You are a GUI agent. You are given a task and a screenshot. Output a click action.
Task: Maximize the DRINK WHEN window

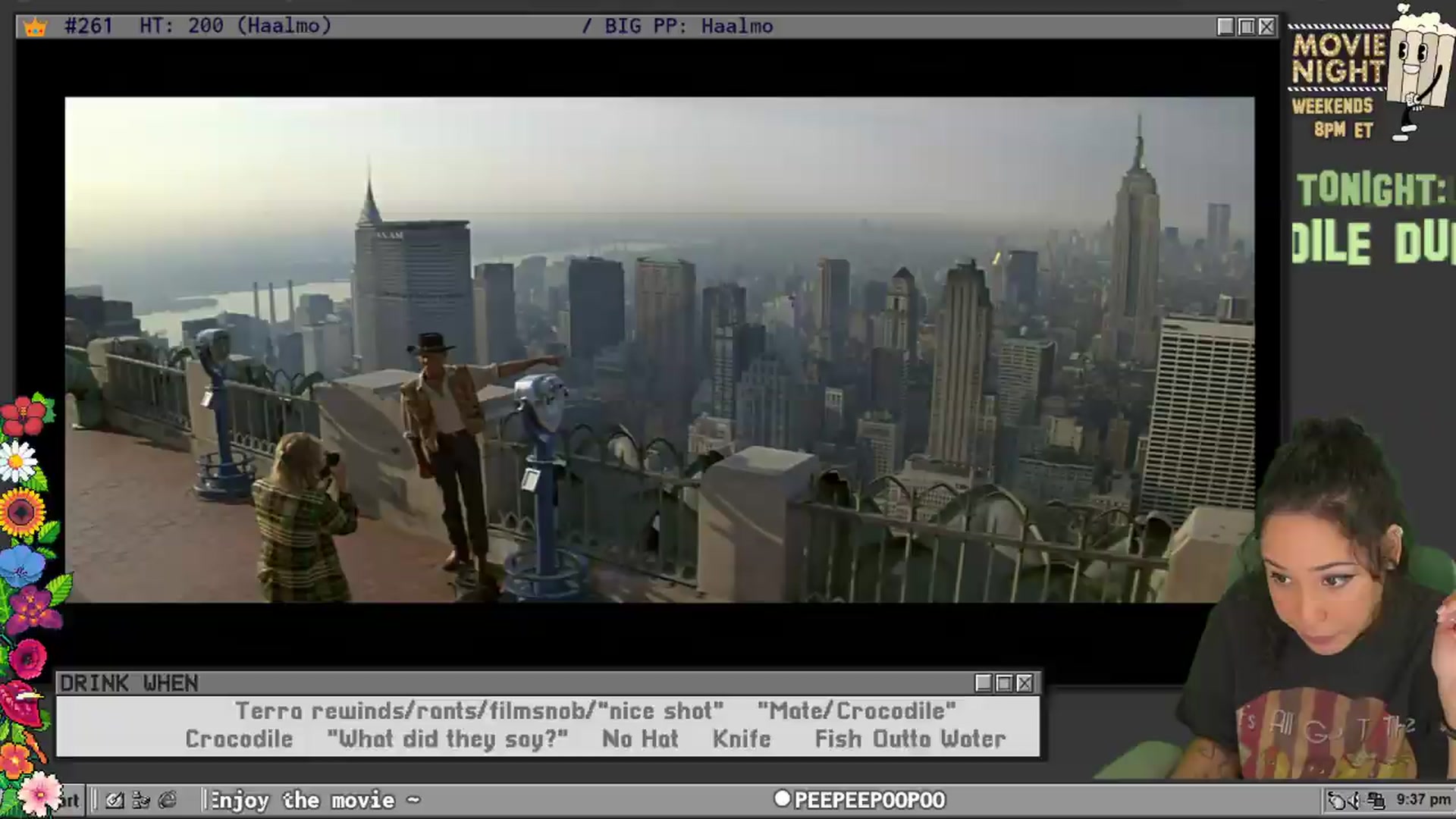(x=1004, y=683)
